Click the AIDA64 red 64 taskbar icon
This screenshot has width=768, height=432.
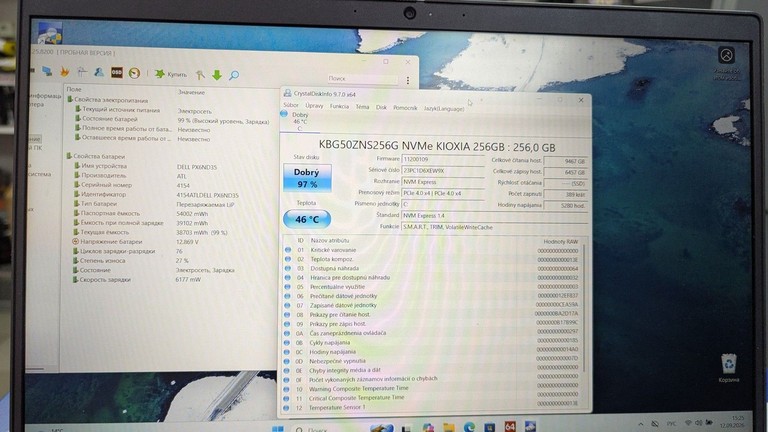coord(509,427)
